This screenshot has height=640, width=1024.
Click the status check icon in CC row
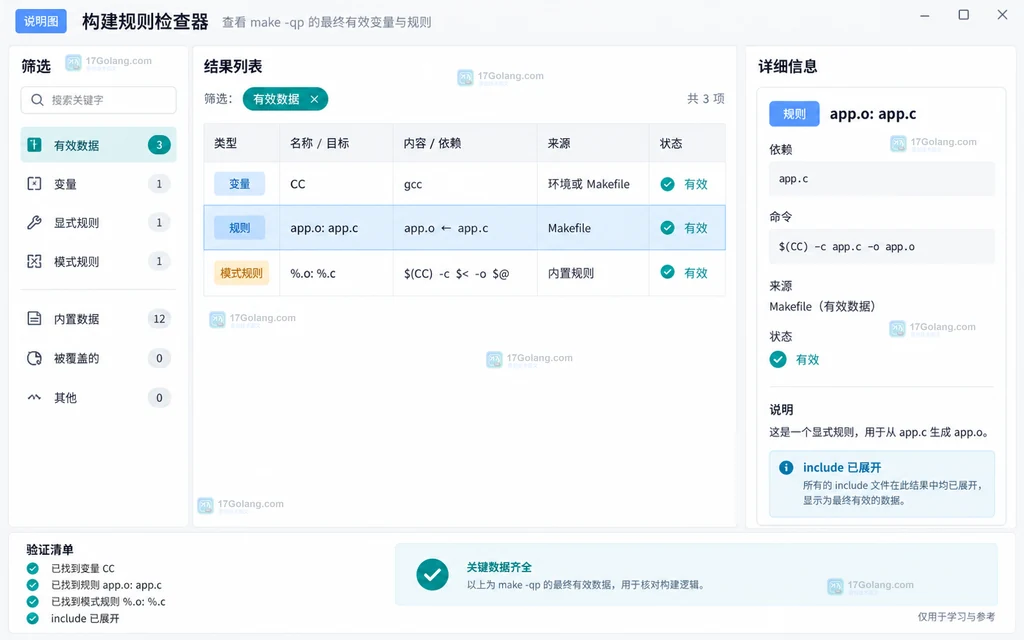point(667,184)
